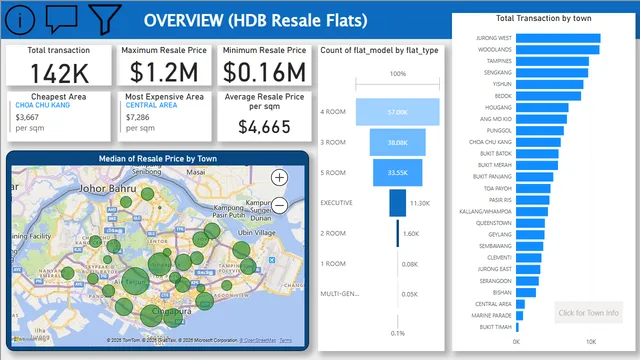
Task: Select the SENGKANG bar
Action: pos(552,73)
